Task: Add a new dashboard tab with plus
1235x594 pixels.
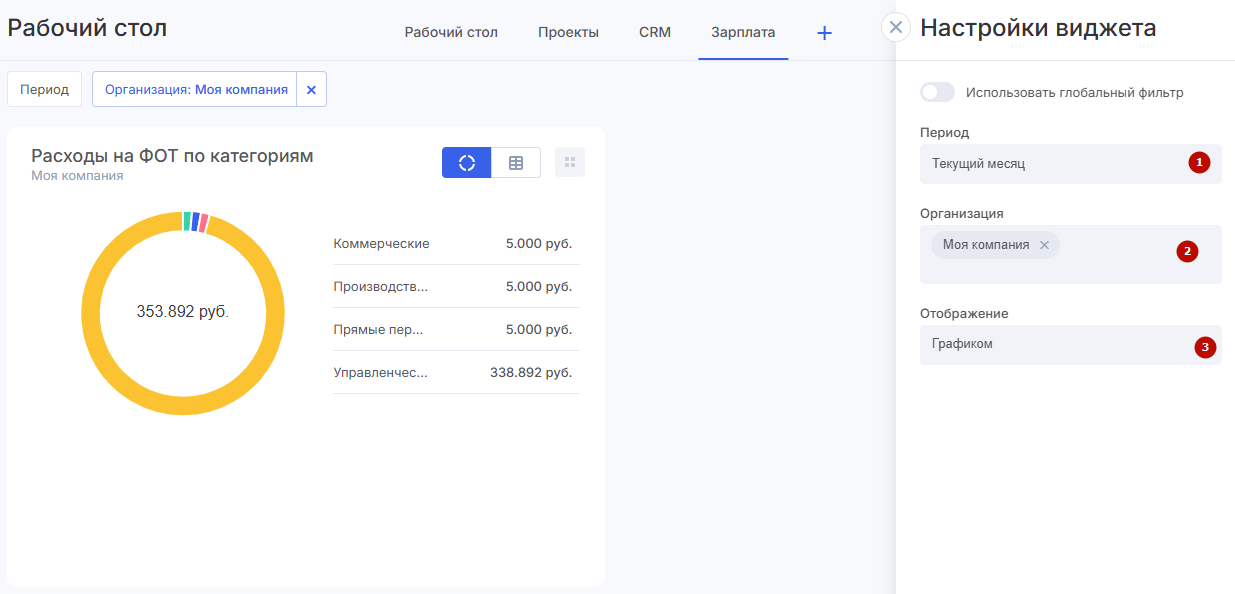Action: pyautogui.click(x=824, y=33)
